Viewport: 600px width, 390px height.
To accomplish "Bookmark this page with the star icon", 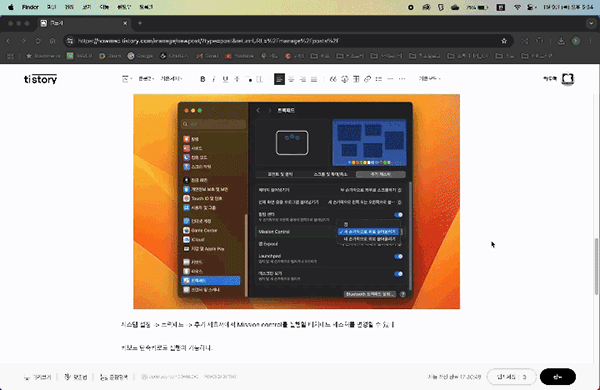I will pyautogui.click(x=504, y=41).
